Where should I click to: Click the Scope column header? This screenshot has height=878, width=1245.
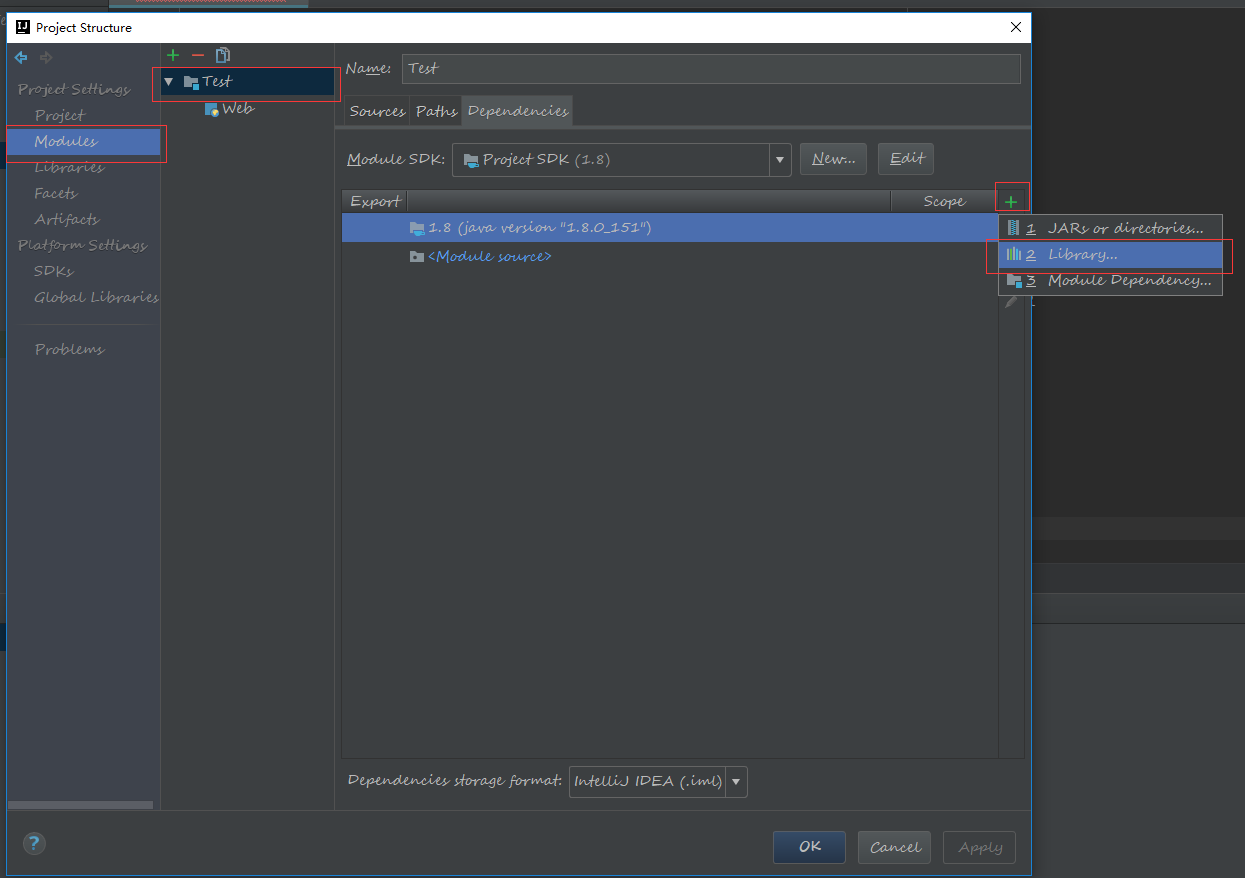tap(944, 201)
